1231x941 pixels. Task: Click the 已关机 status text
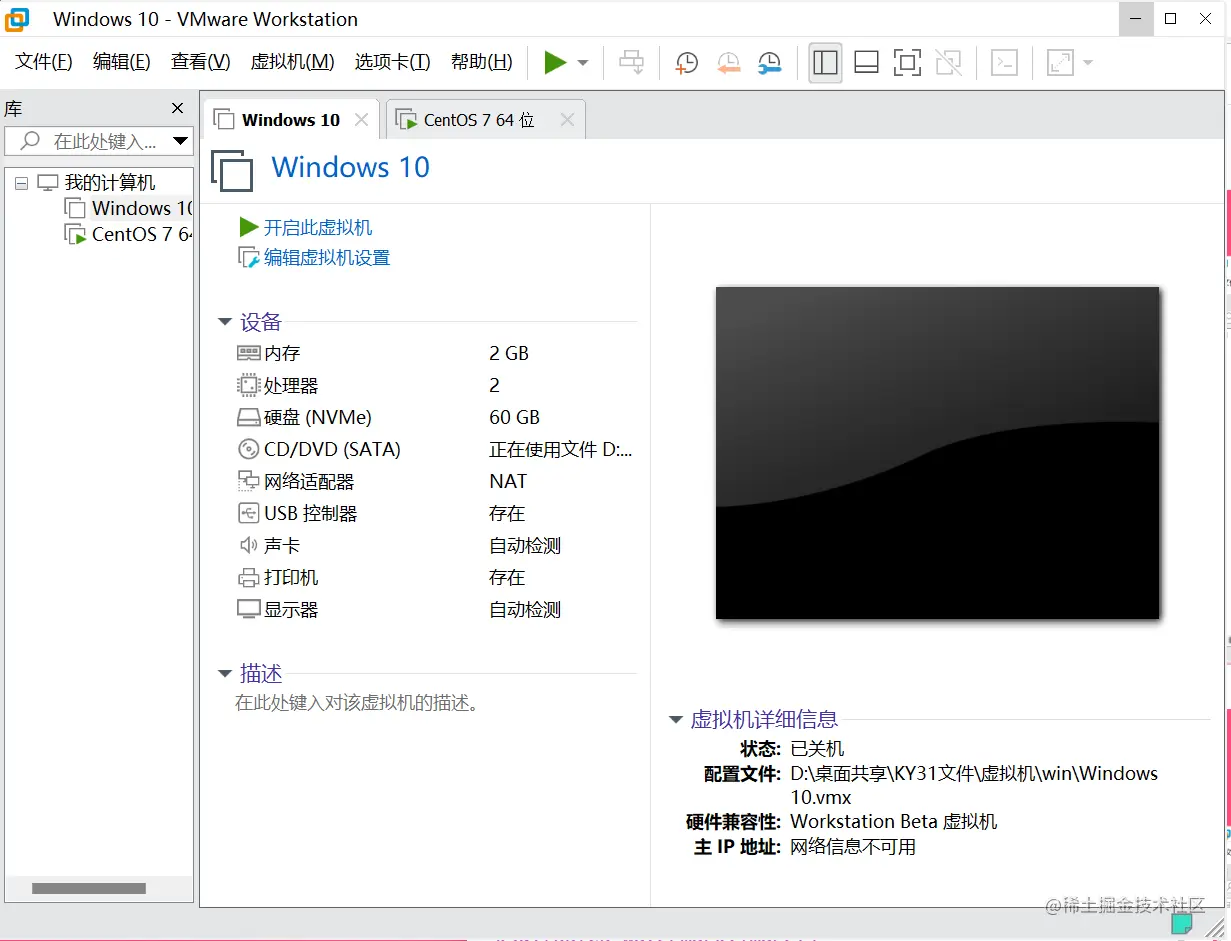[817, 749]
